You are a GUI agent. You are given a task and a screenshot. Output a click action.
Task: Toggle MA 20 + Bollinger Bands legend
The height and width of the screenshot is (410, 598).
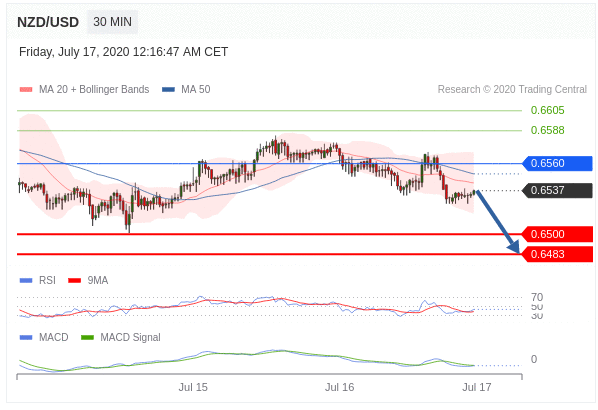click(85, 89)
